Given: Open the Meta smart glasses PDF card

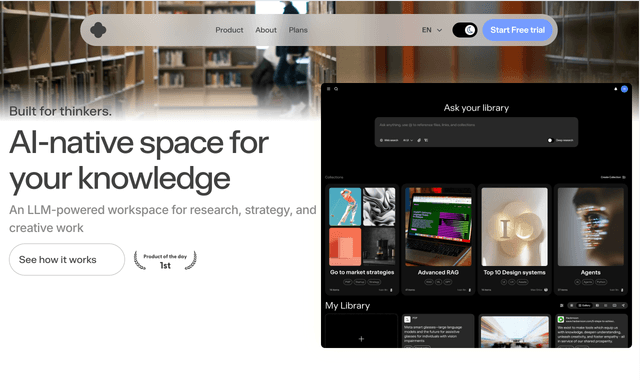Looking at the screenshot, I should [x=438, y=331].
